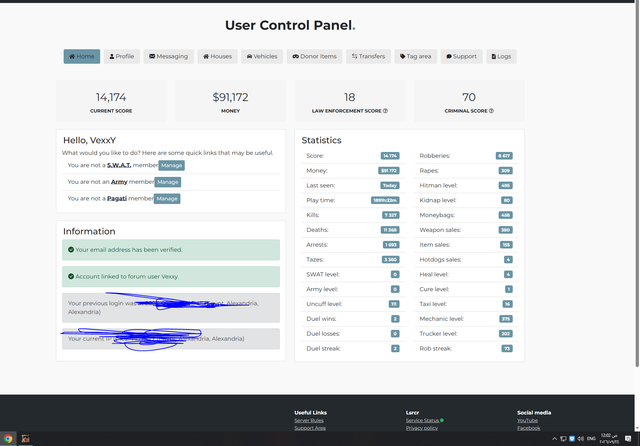
Task: Click the Weapon sales value badge
Action: click(x=505, y=230)
